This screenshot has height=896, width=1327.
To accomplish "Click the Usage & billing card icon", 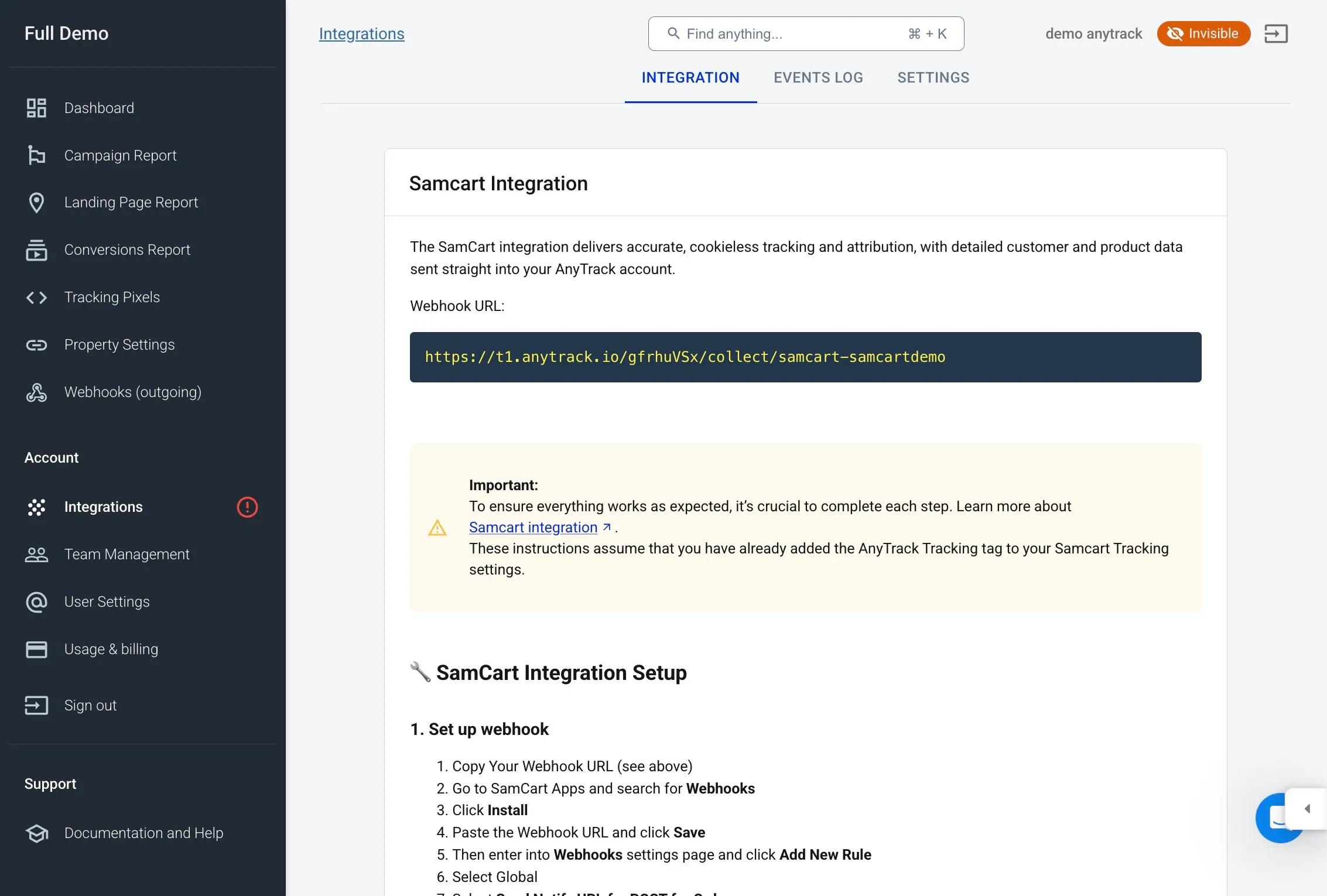I will (36, 649).
